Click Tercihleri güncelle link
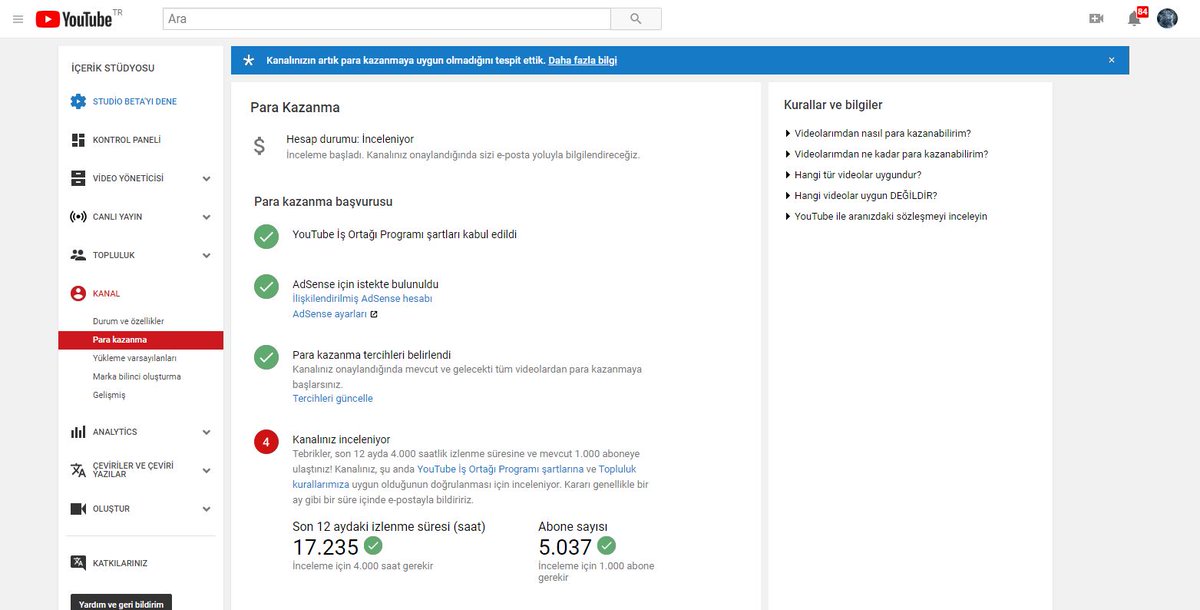 tap(332, 399)
